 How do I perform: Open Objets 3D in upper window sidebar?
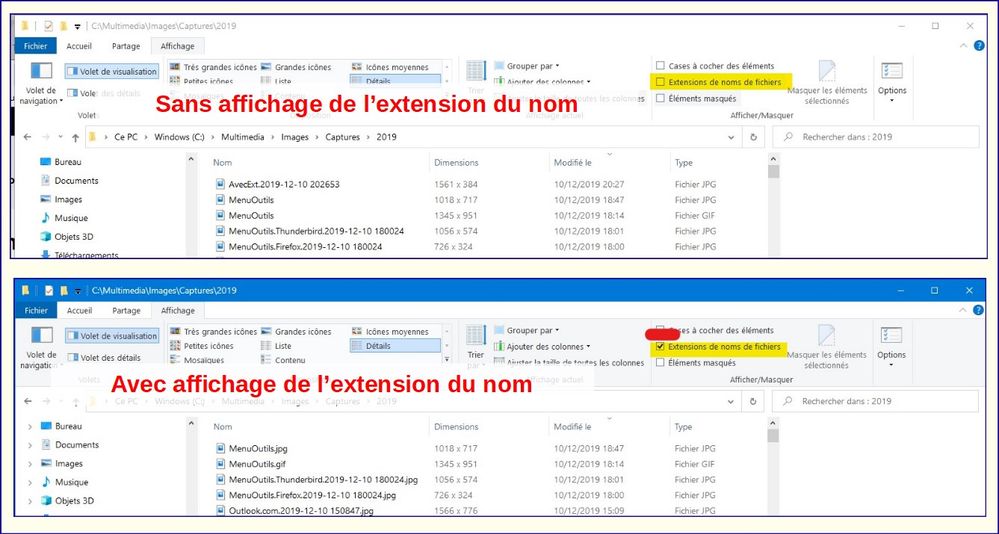click(x=67, y=236)
